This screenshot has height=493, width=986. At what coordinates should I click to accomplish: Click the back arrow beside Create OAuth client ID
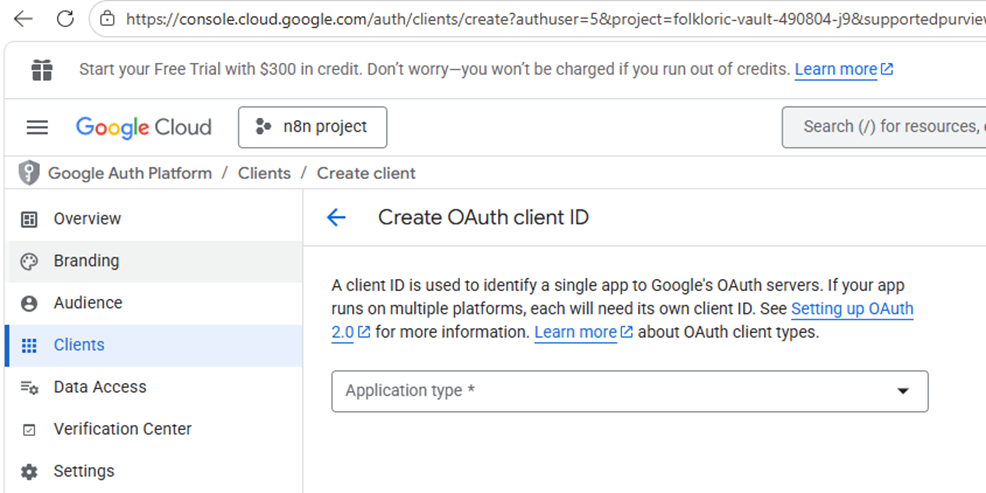[x=336, y=218]
